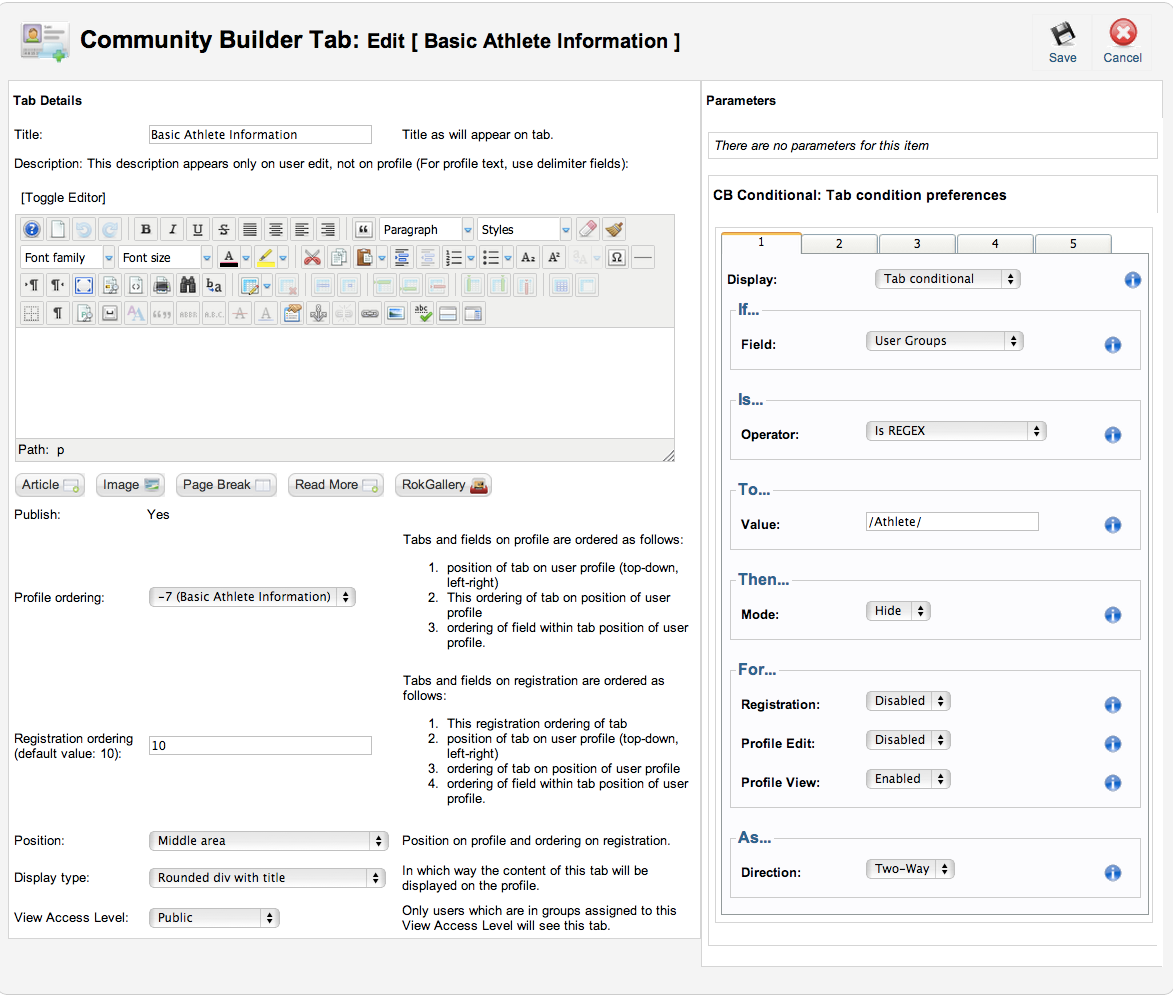Insert a table in editor
The image size is (1173, 1000).
250,285
